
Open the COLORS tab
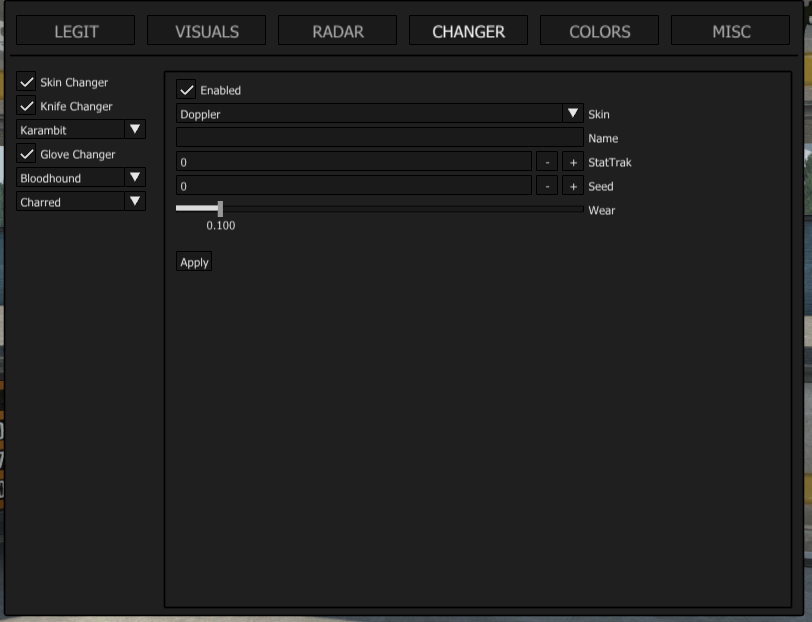600,31
